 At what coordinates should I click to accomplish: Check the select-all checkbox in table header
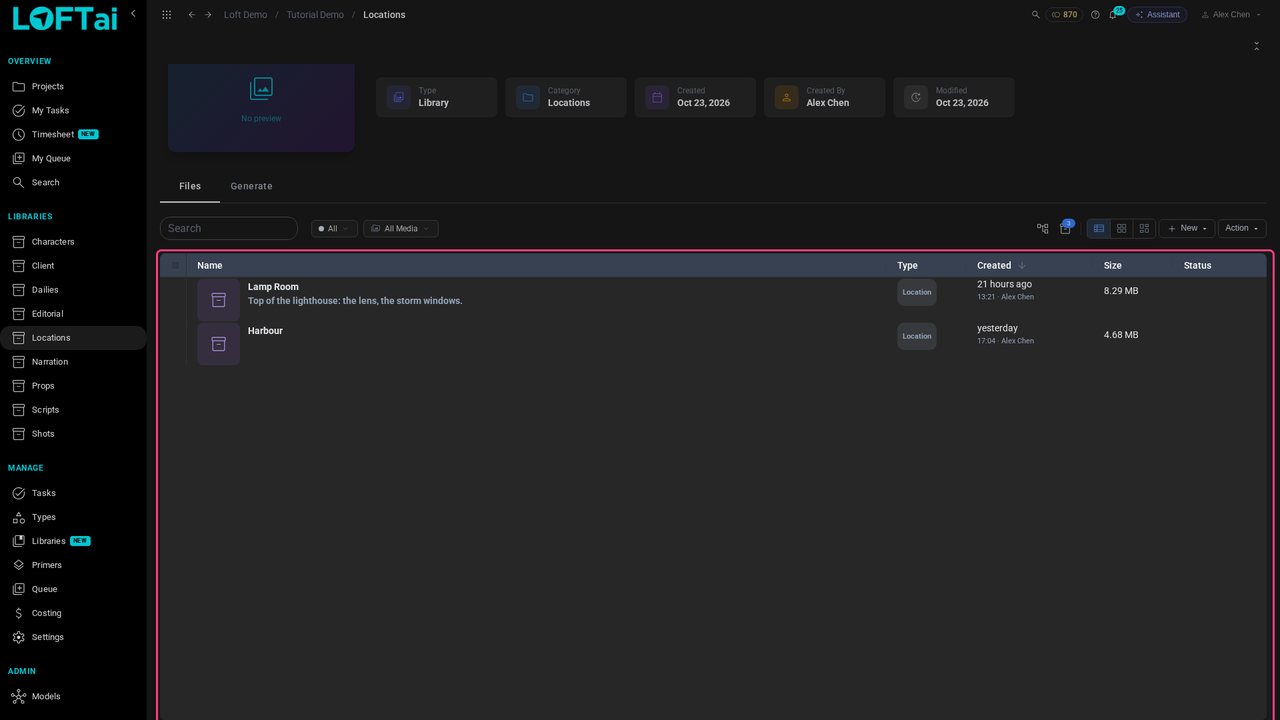tap(175, 266)
